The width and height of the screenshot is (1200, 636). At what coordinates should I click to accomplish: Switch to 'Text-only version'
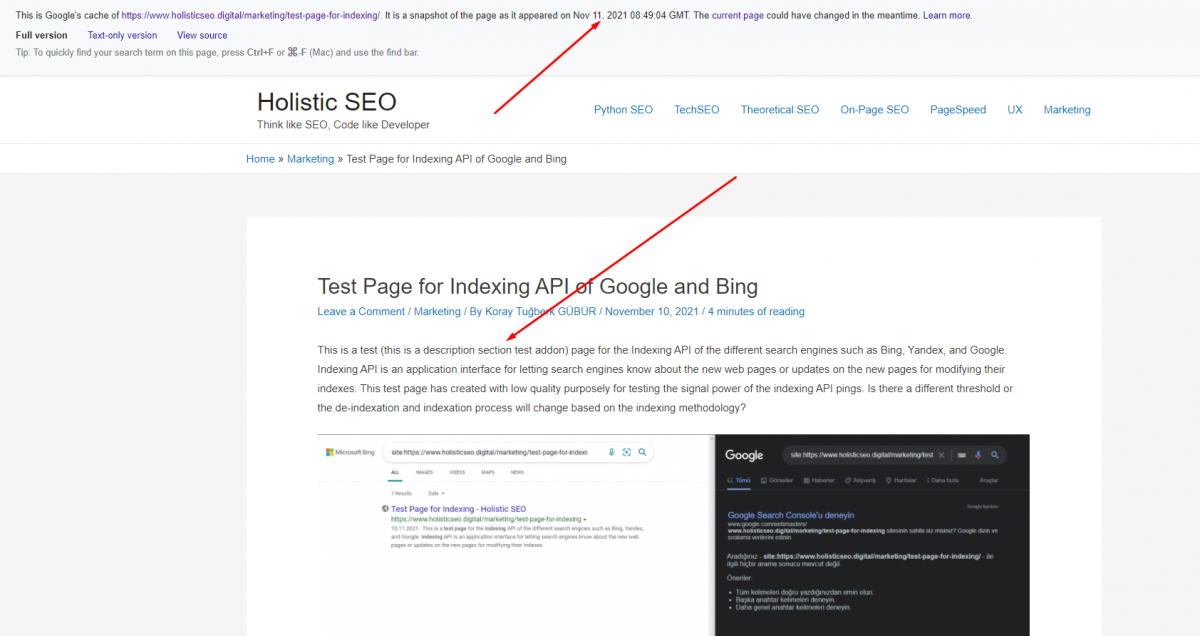(122, 35)
